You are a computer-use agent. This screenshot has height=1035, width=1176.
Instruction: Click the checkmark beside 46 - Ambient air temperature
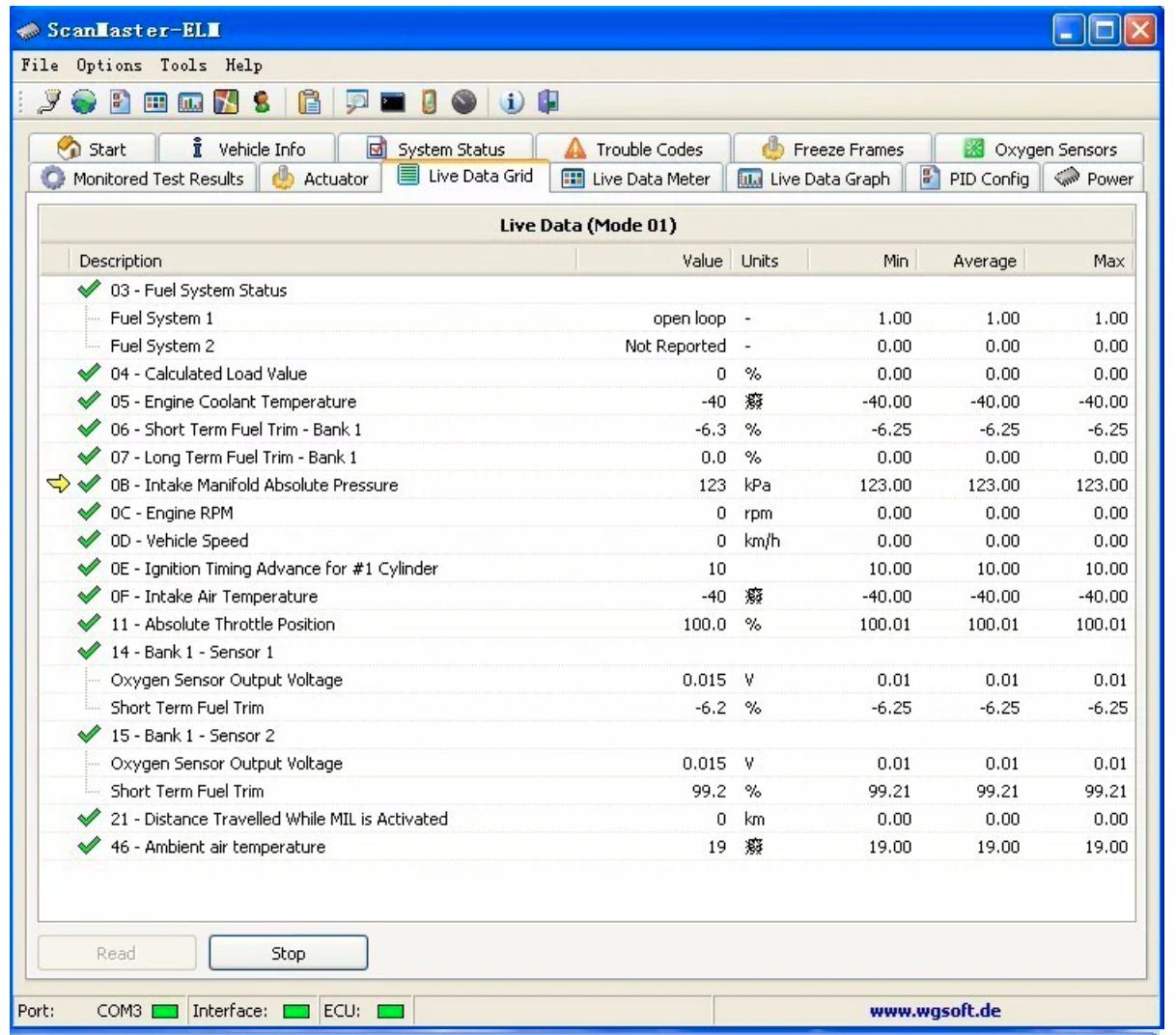[x=89, y=846]
